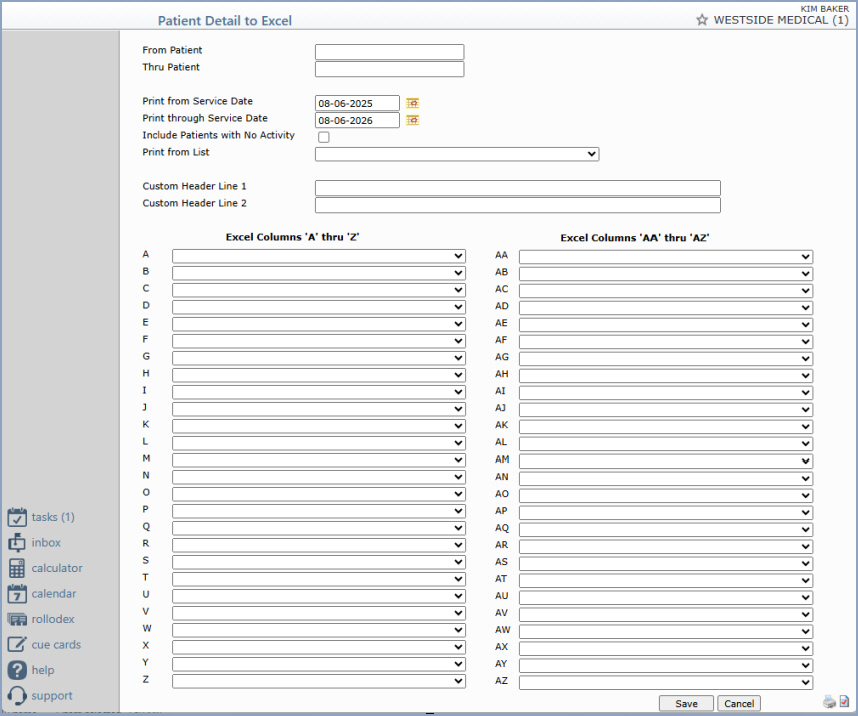Open calendar picker for Print from Service Date
This screenshot has width=858, height=716.
click(x=413, y=103)
